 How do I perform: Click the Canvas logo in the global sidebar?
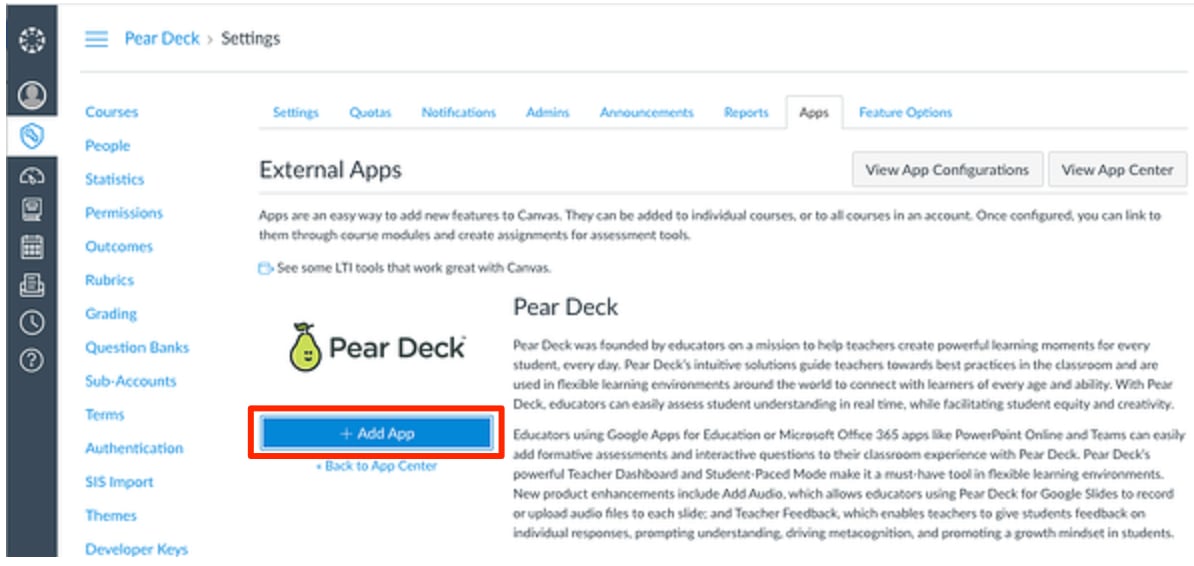coord(31,40)
